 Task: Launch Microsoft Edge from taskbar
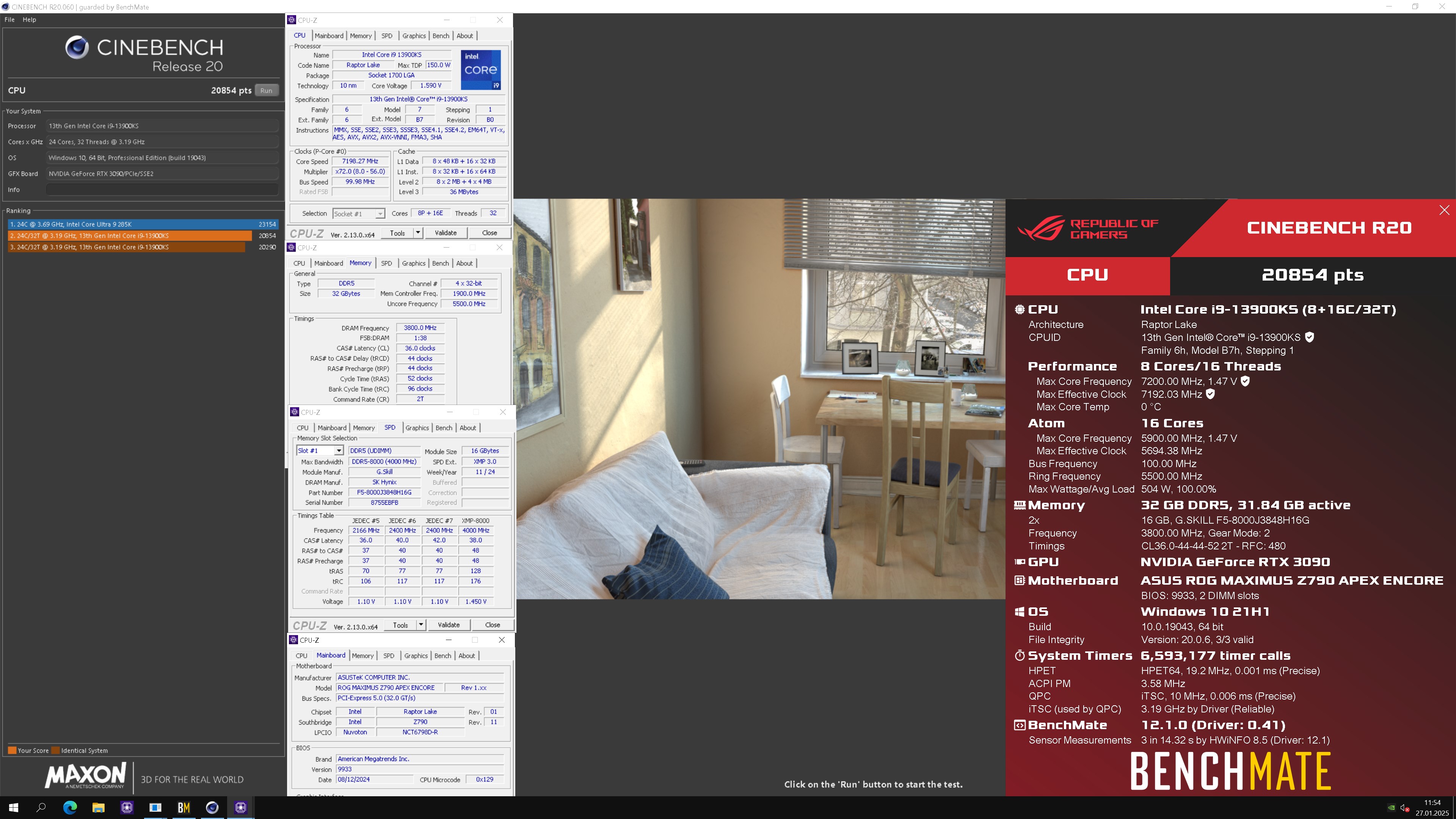(x=70, y=808)
